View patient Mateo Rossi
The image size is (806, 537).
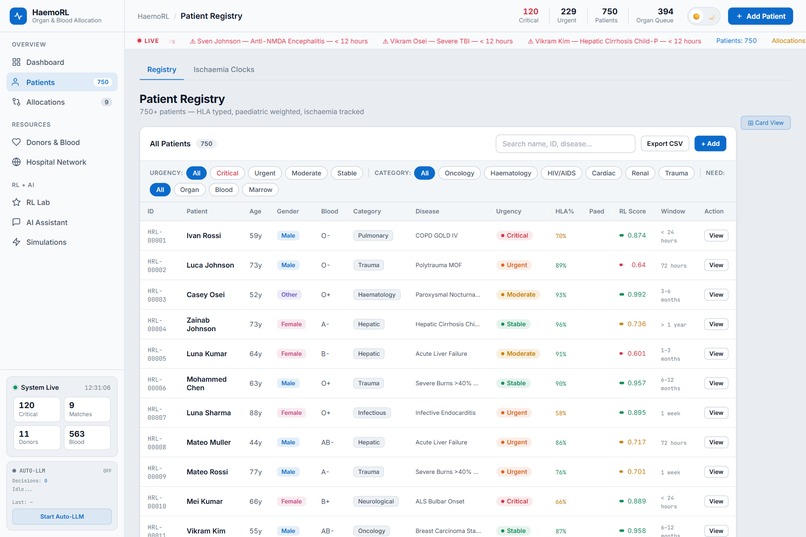pyautogui.click(x=716, y=472)
